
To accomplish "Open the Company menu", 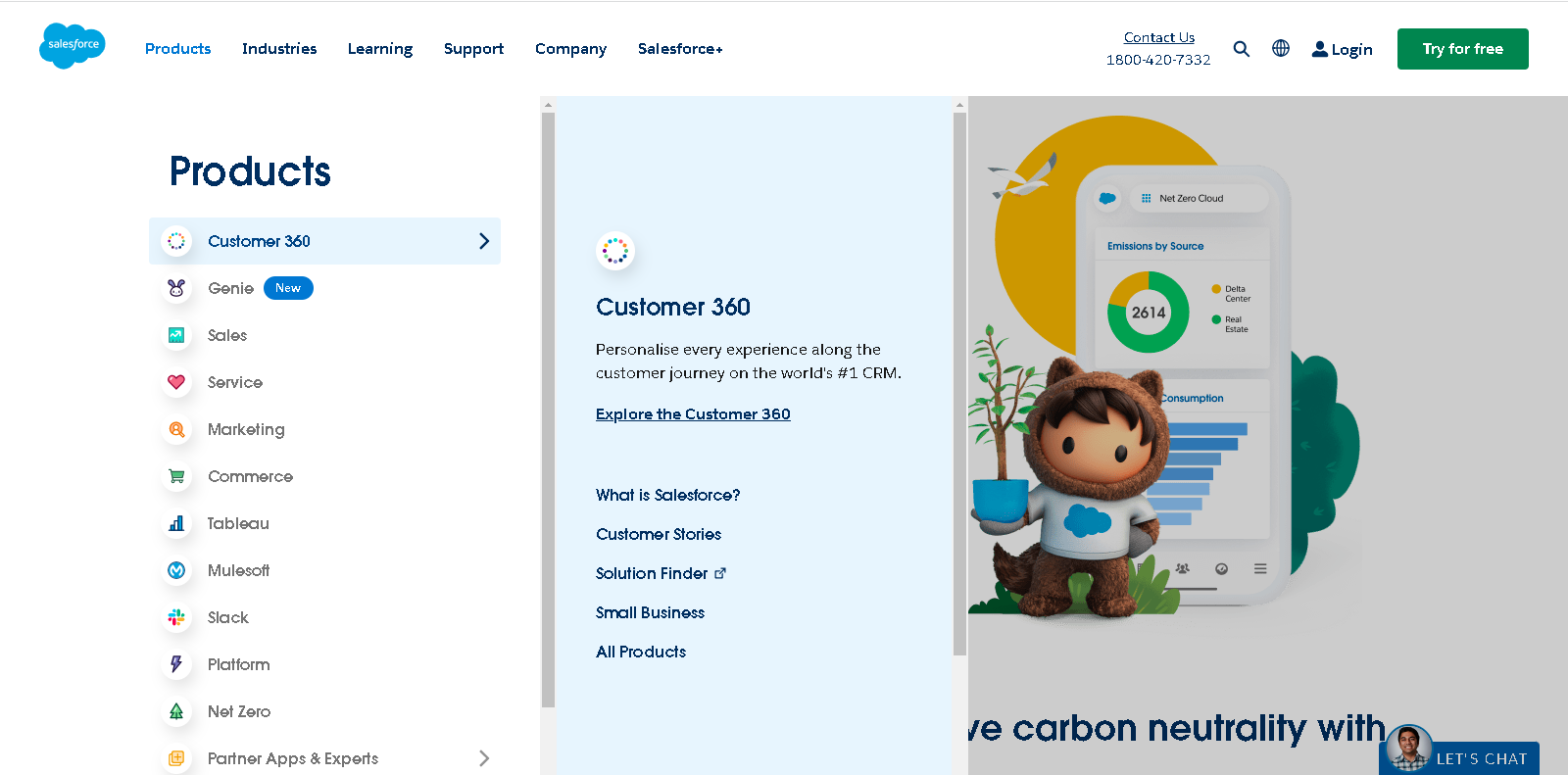I will click(x=571, y=48).
